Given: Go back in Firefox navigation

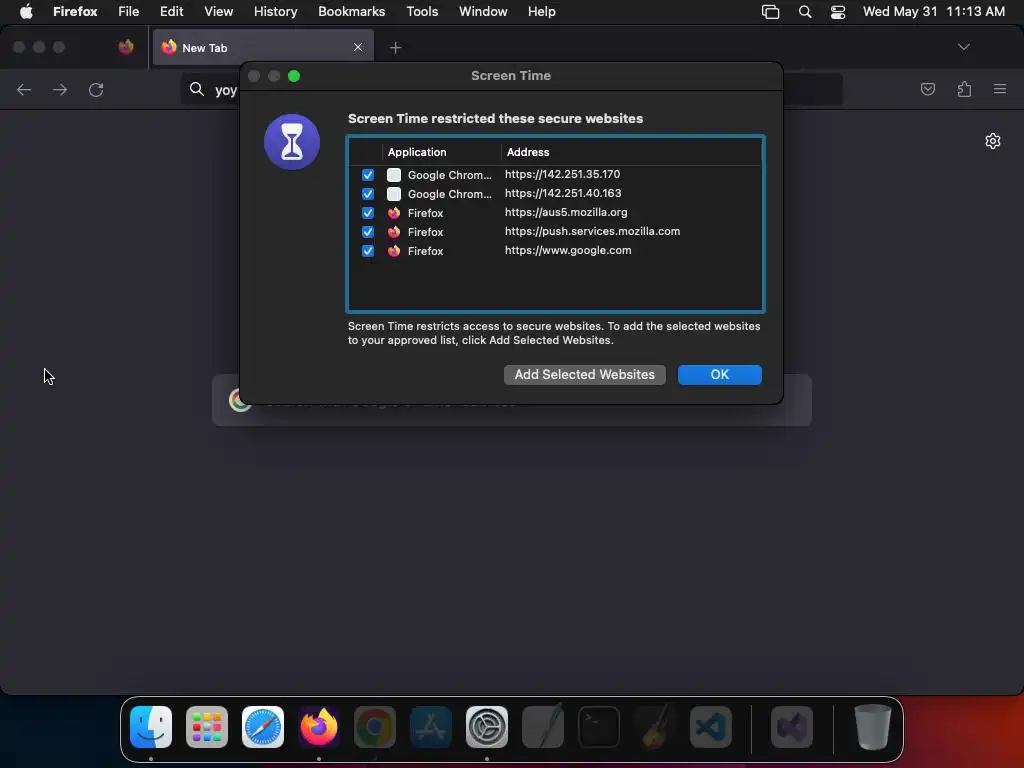Looking at the screenshot, I should point(24,89).
